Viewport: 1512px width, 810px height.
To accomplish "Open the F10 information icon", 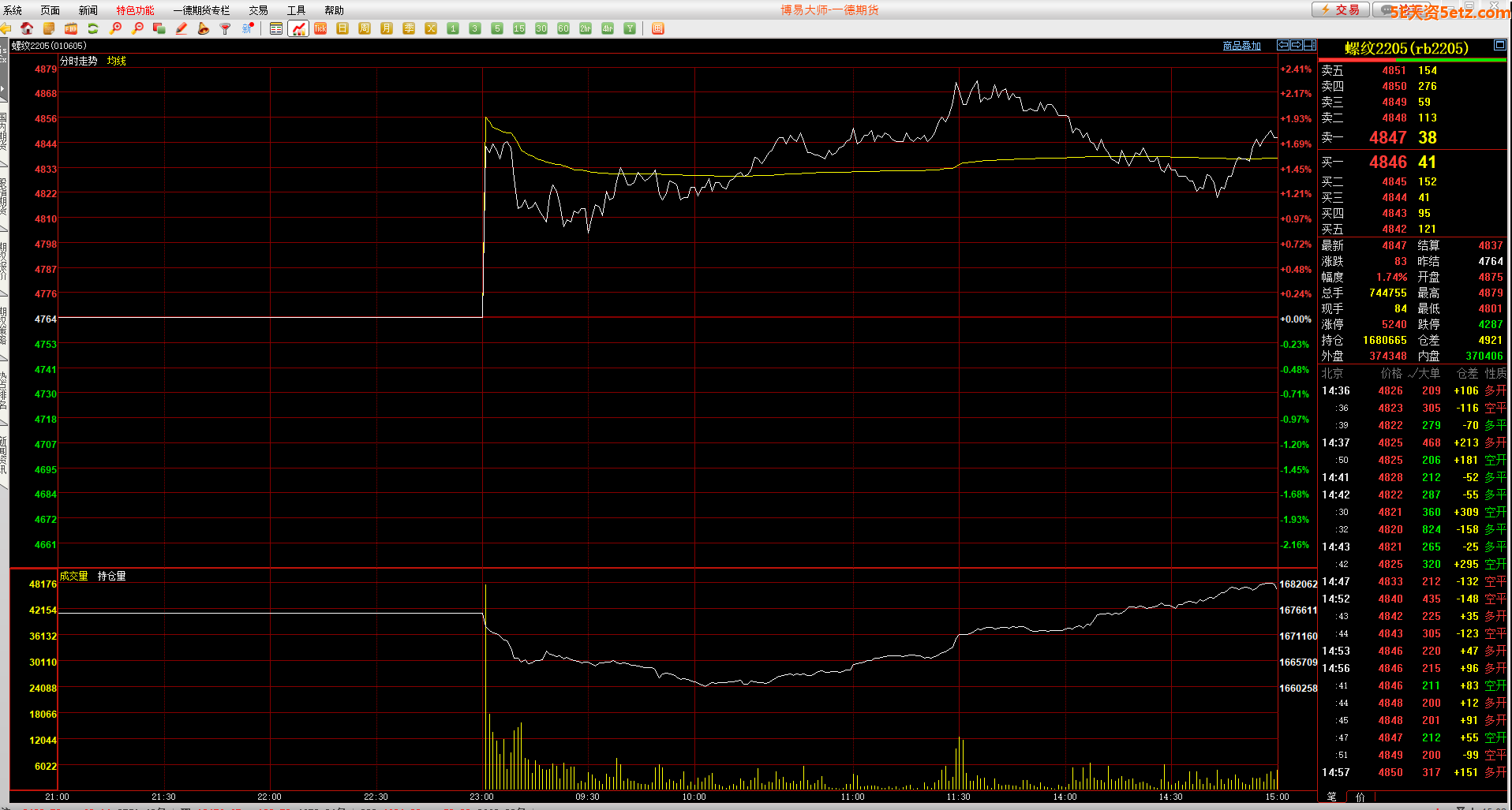I will pos(71,28).
